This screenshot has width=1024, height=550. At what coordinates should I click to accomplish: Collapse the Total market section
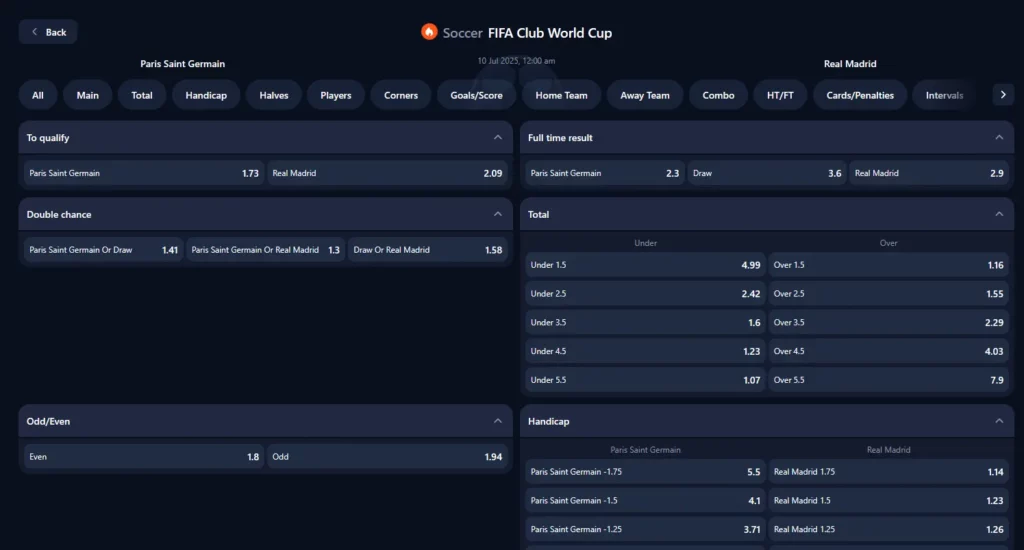(x=998, y=214)
